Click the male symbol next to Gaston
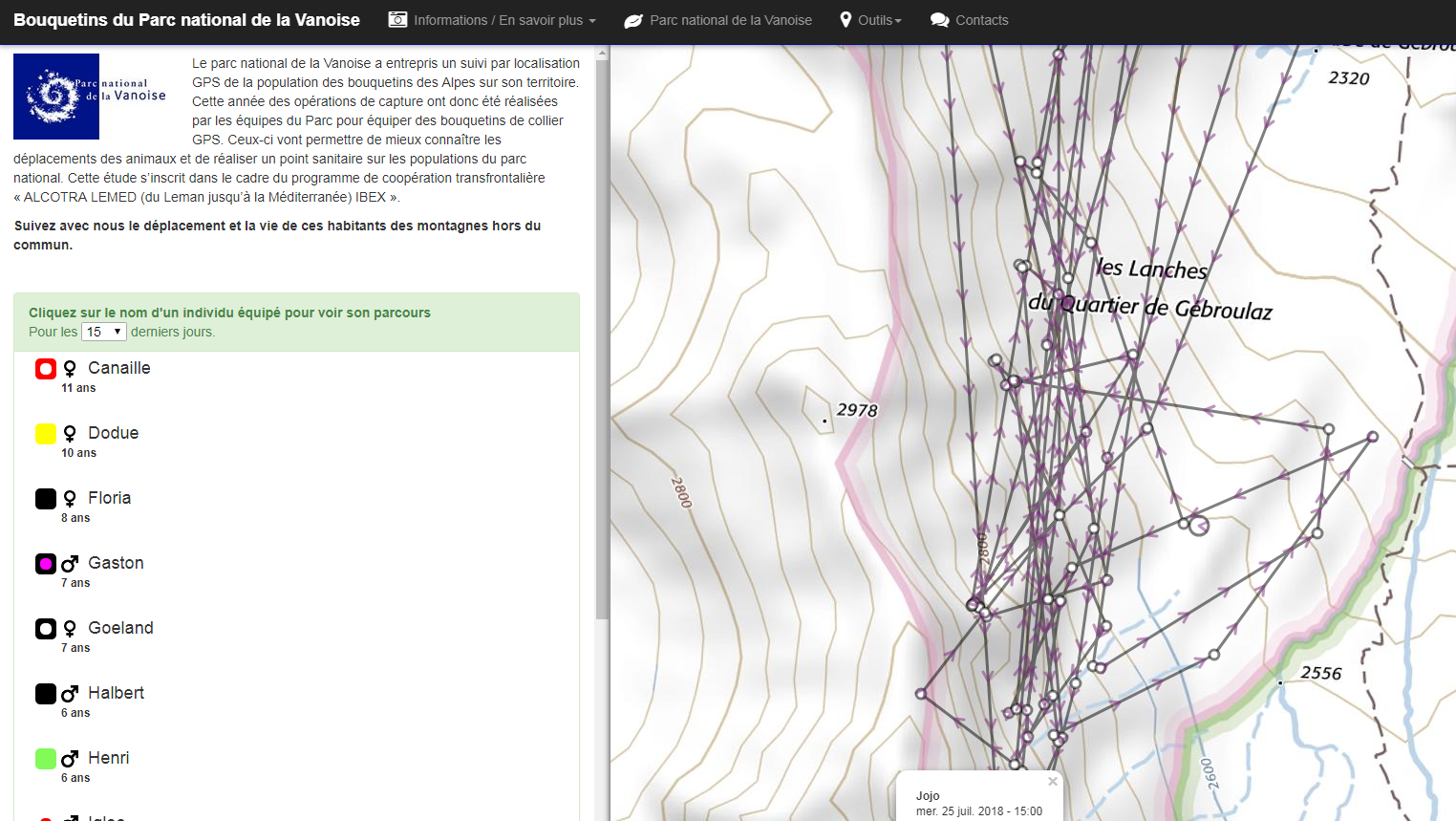This screenshot has height=821, width=1456. (x=70, y=564)
